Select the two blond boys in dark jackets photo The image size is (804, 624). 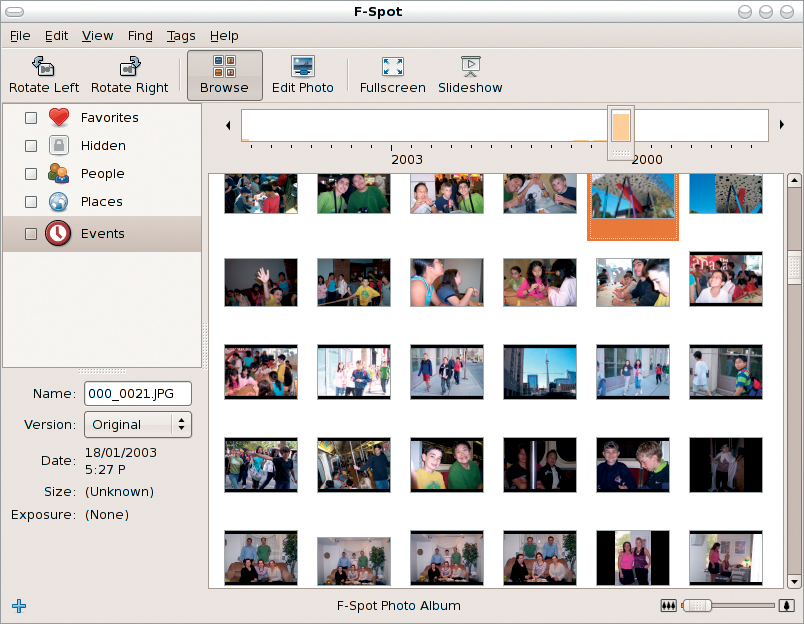[633, 465]
